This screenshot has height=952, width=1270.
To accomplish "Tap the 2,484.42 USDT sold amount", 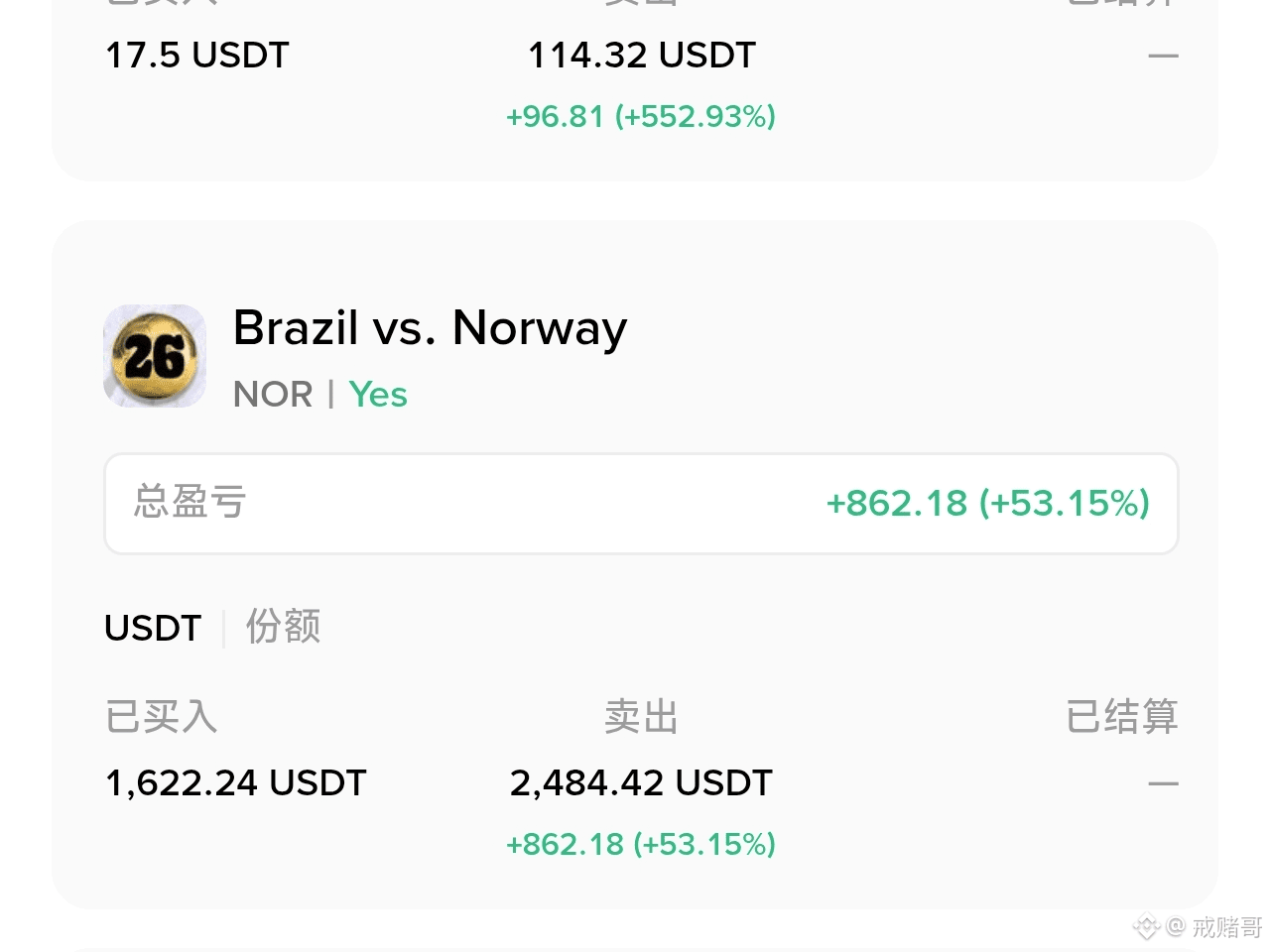I will pos(641,783).
